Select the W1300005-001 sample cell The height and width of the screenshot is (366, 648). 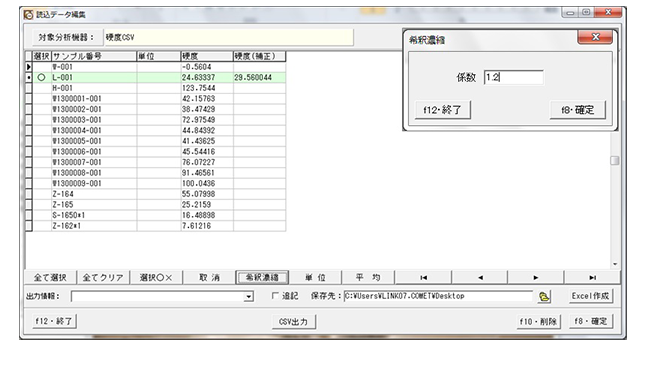click(94, 141)
